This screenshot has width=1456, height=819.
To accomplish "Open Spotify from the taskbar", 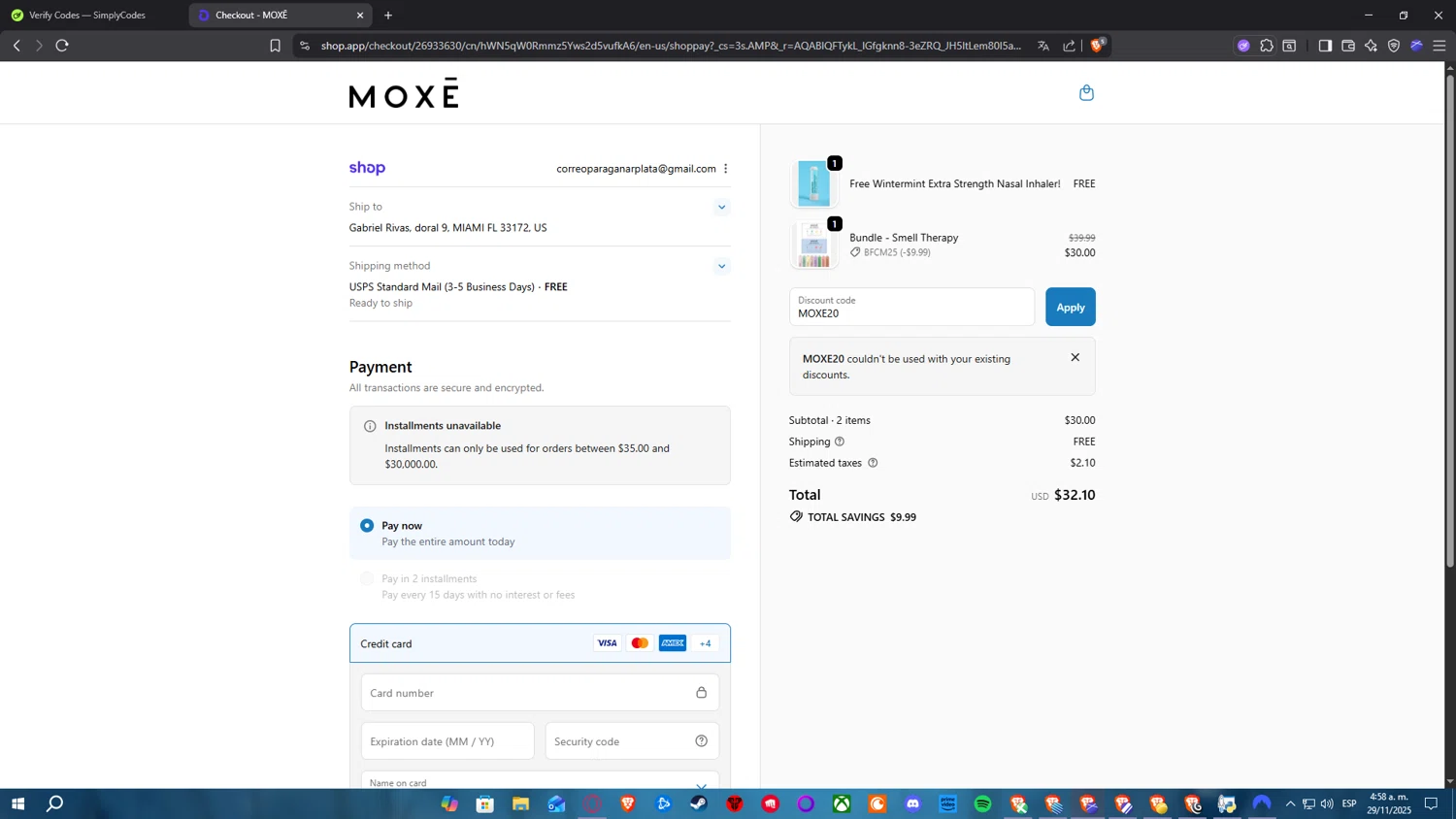I will [x=983, y=803].
